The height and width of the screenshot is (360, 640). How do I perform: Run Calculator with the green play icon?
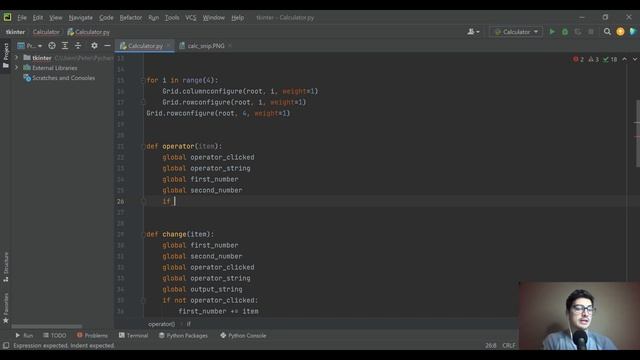coord(552,32)
